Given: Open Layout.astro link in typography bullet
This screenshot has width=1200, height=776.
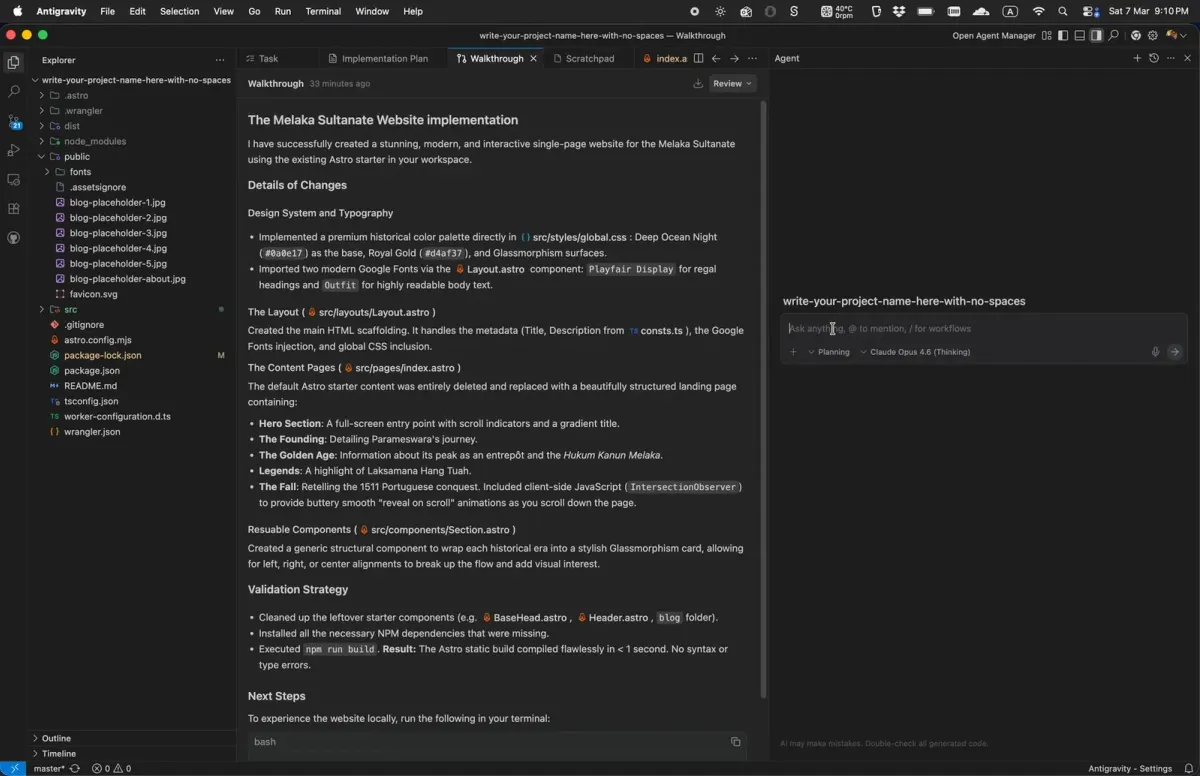Looking at the screenshot, I should coord(490,269).
